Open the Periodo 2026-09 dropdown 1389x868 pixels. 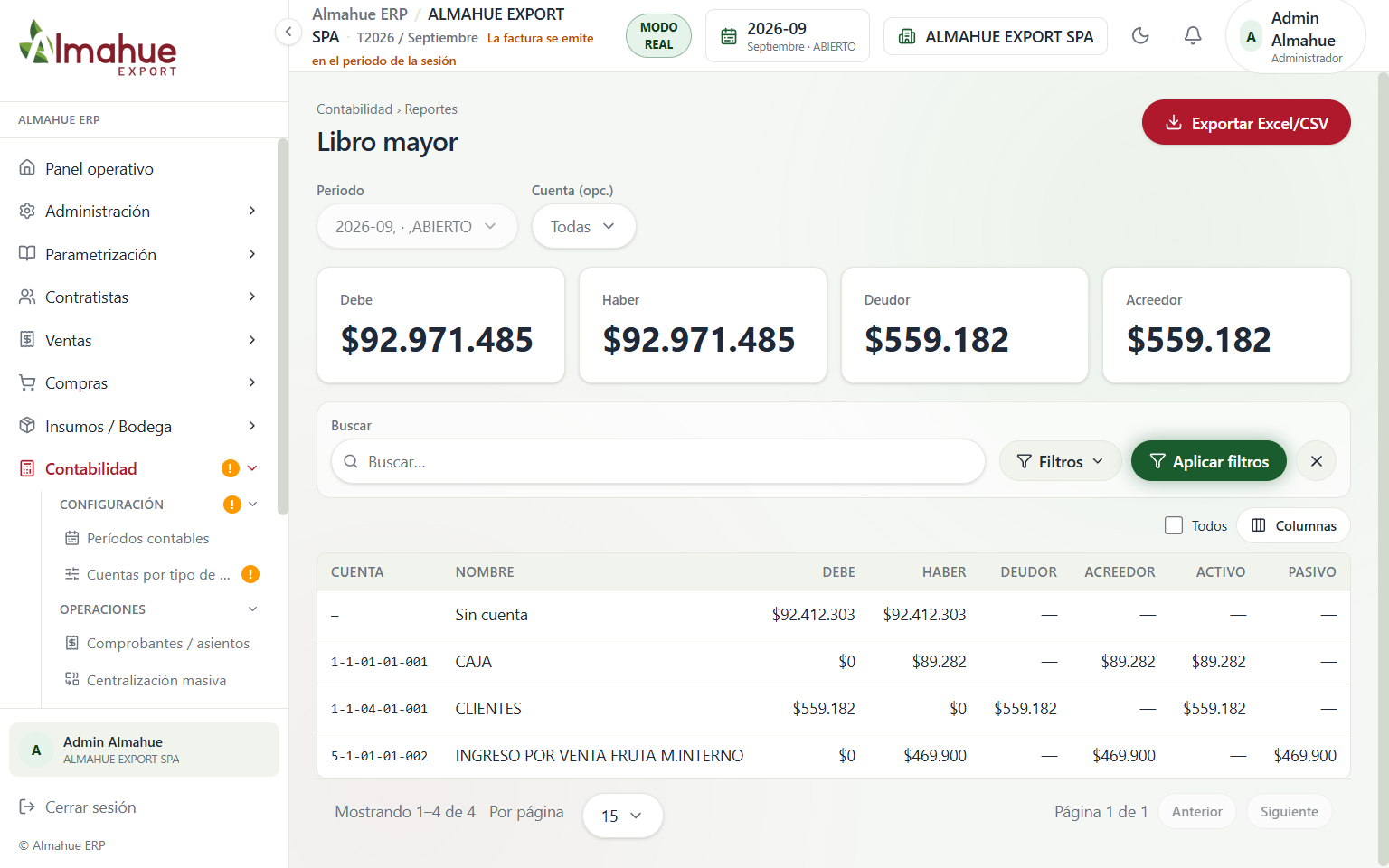417,226
